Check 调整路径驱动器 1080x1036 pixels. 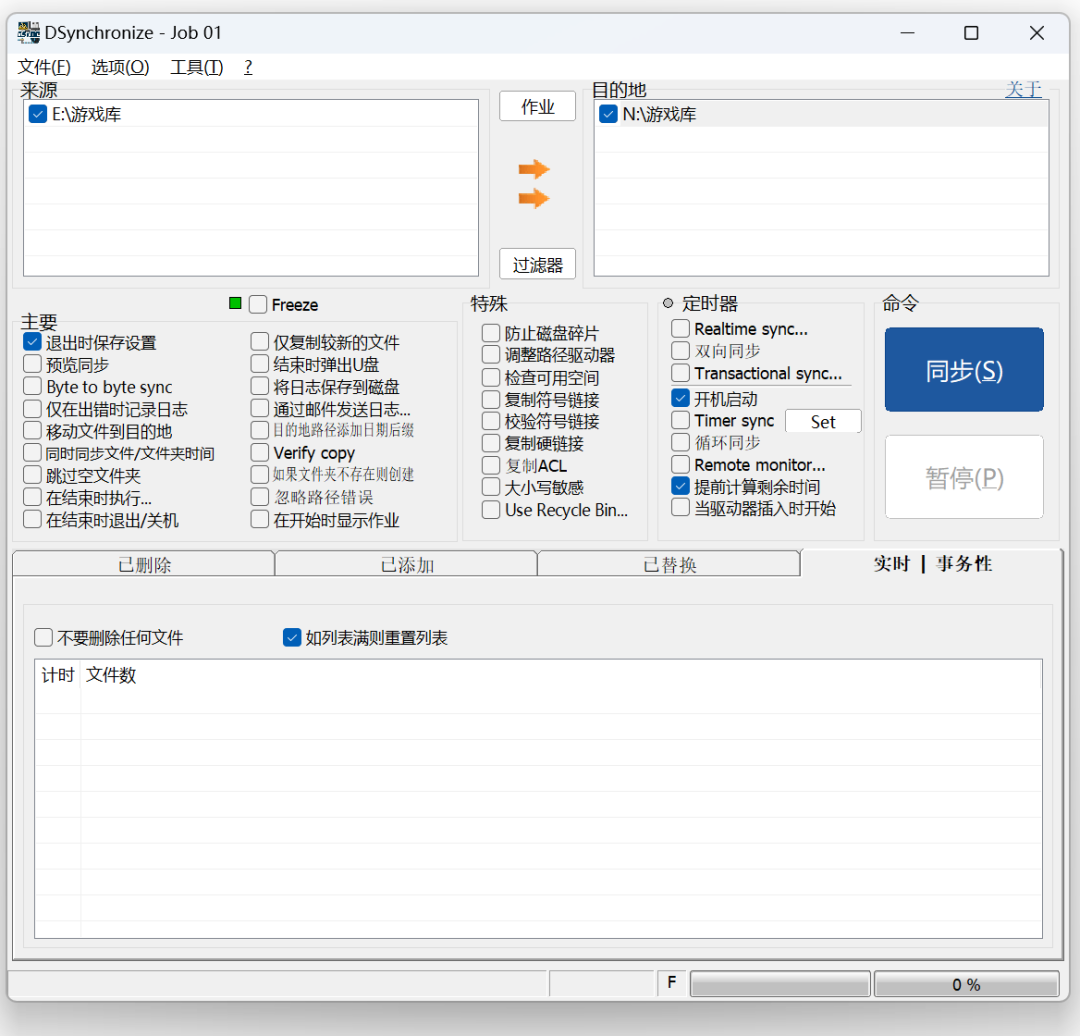tap(491, 355)
